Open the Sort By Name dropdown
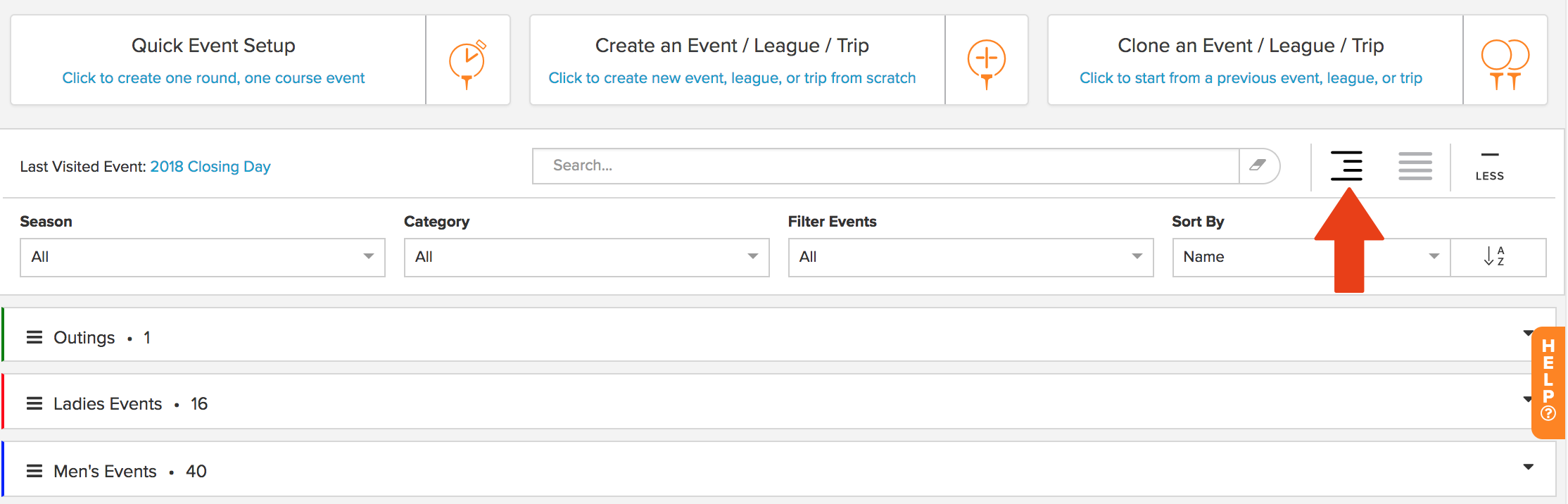Viewport: 1568px width, 504px height. pyautogui.click(x=1311, y=257)
